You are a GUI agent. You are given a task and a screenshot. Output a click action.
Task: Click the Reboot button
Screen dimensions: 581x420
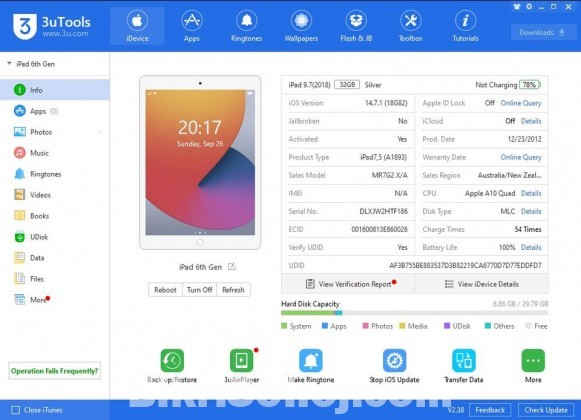pyautogui.click(x=165, y=290)
